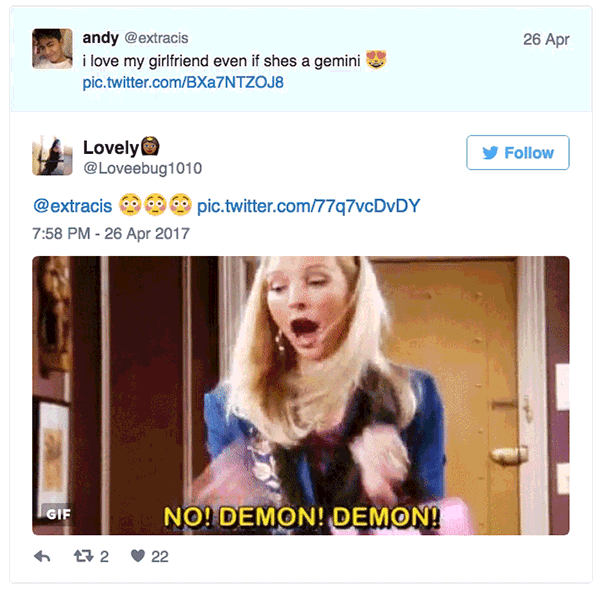Open the pic.twitter.com/77q7vcDvDY link
Image resolution: width=600 pixels, height=589 pixels.
309,206
